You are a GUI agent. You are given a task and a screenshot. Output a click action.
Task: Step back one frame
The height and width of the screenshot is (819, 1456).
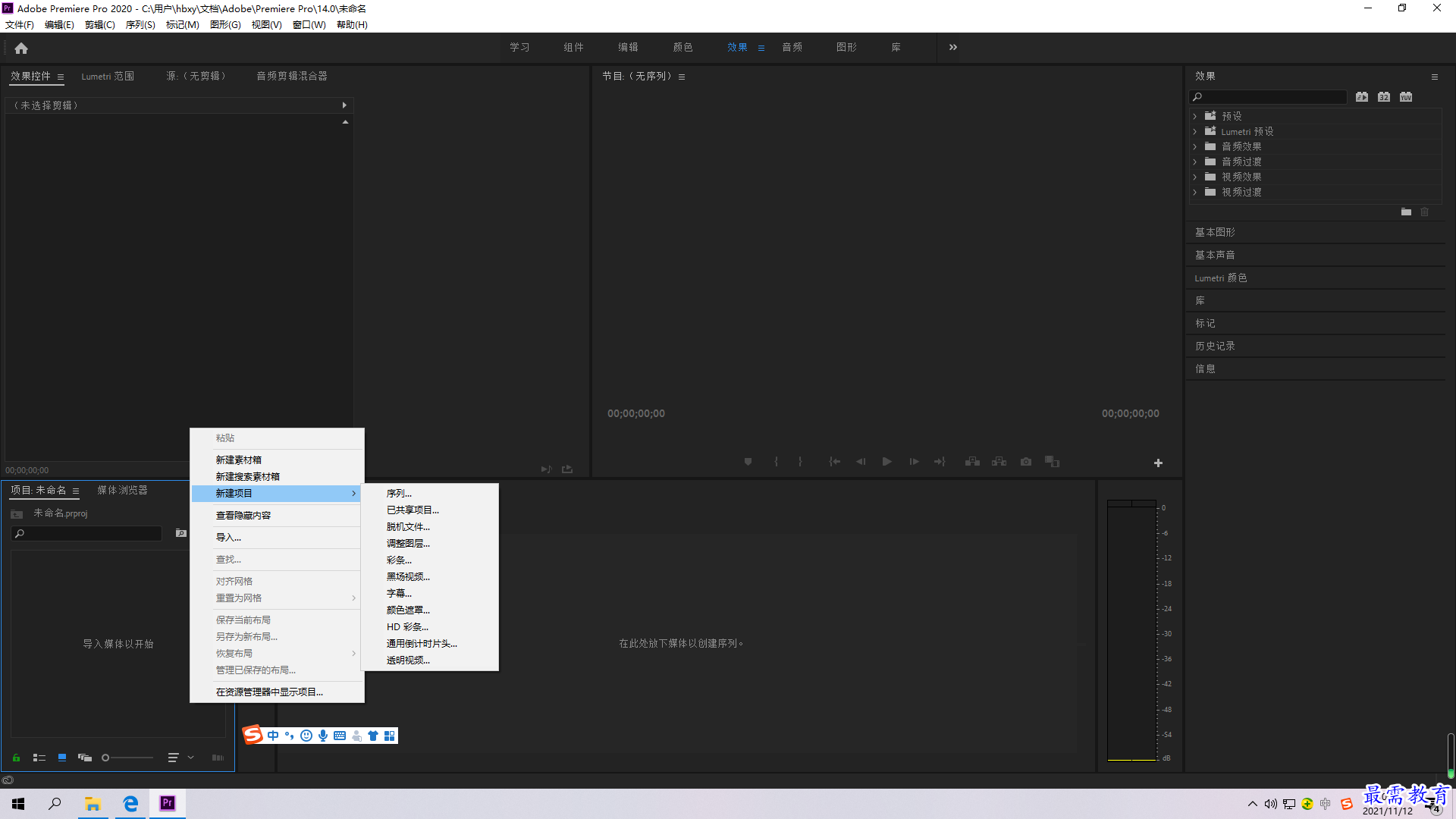click(x=861, y=462)
